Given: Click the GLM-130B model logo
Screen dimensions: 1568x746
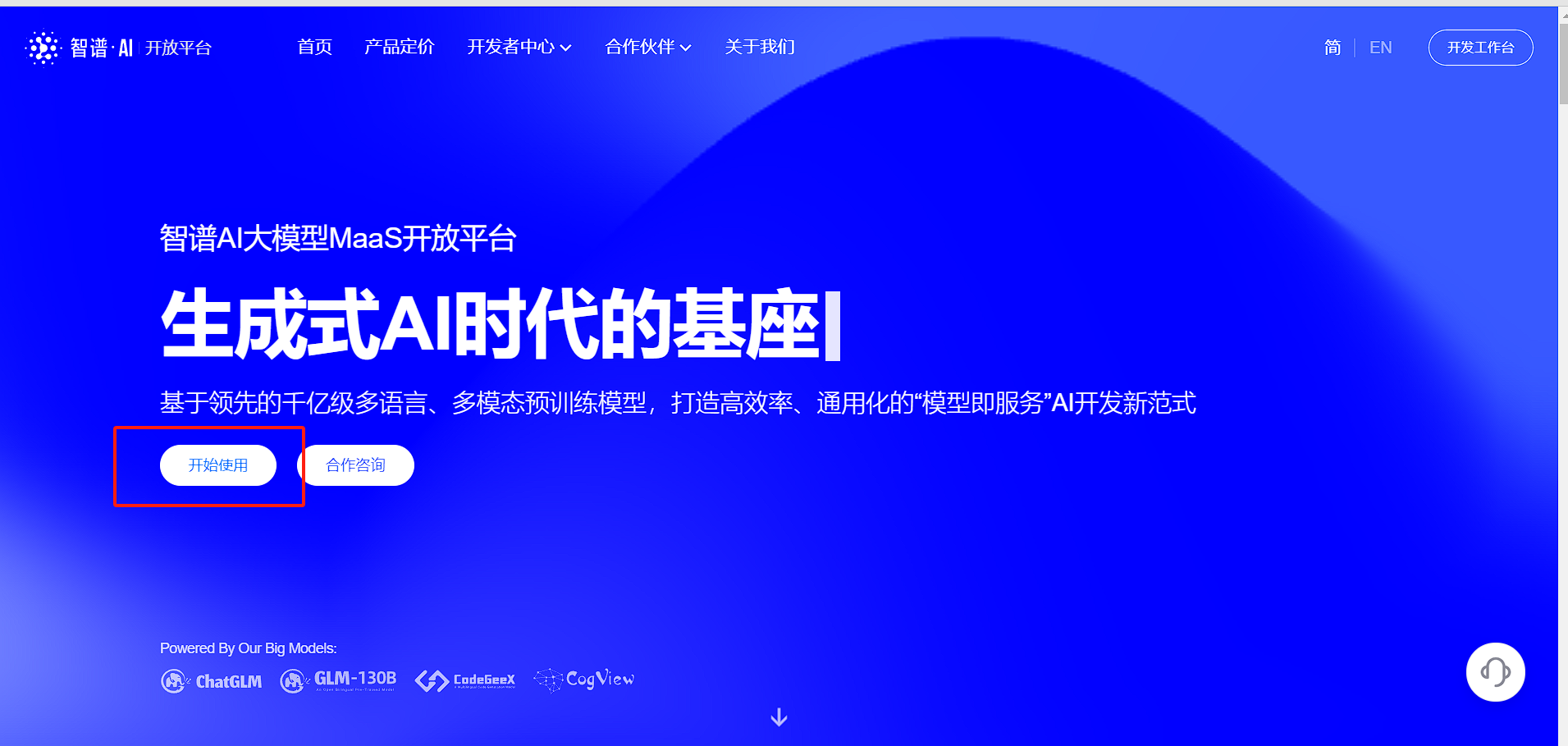Looking at the screenshot, I should tap(338, 680).
